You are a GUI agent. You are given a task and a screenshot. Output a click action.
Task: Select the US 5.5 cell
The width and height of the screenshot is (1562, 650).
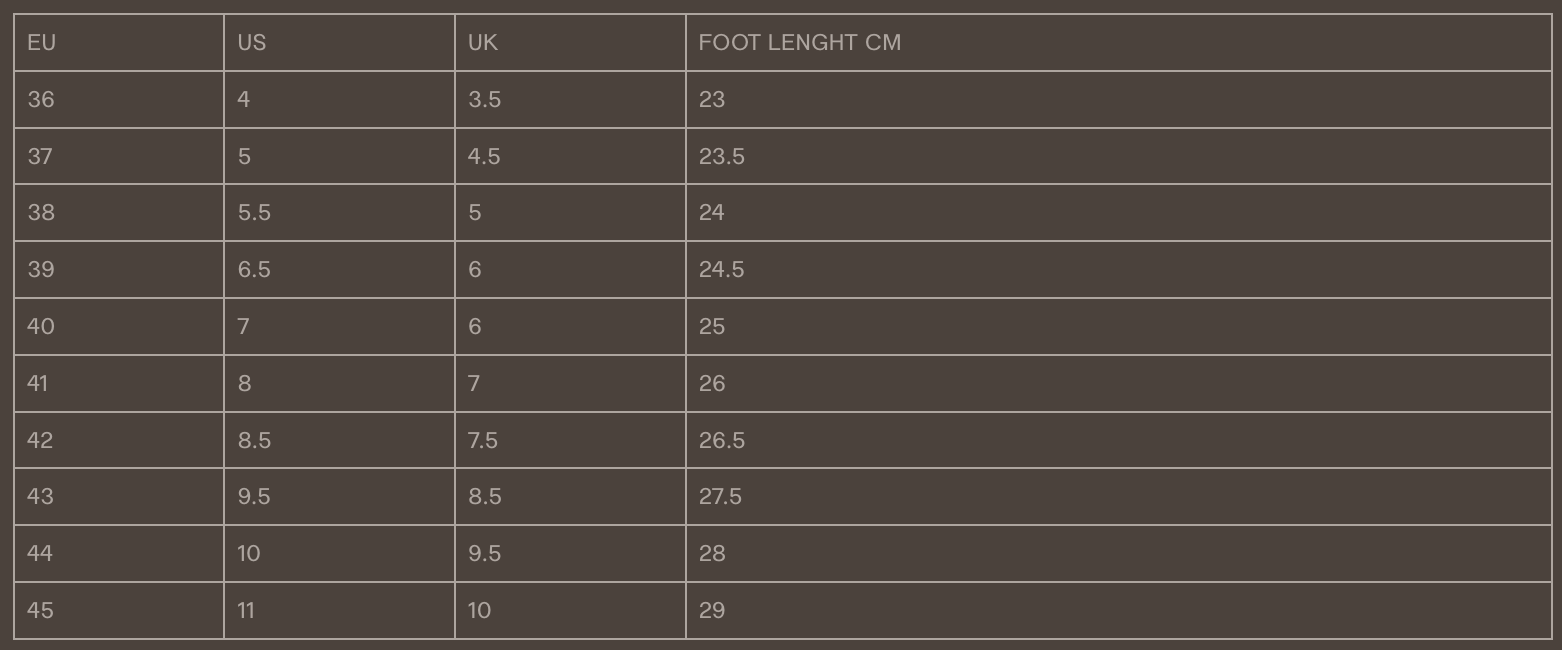tap(254, 213)
